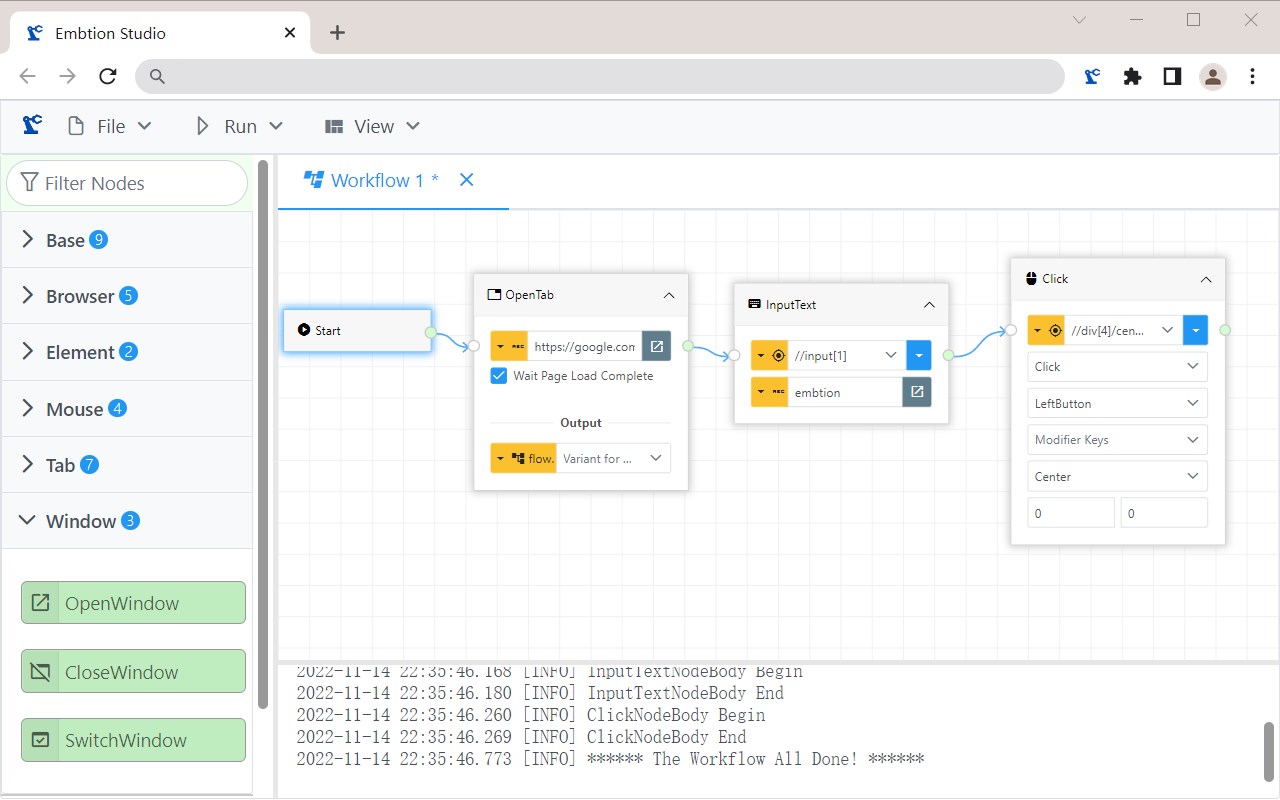Viewport: 1280px width, 800px height.
Task: Open the Modifier Keys dropdown
Action: 1117,440
